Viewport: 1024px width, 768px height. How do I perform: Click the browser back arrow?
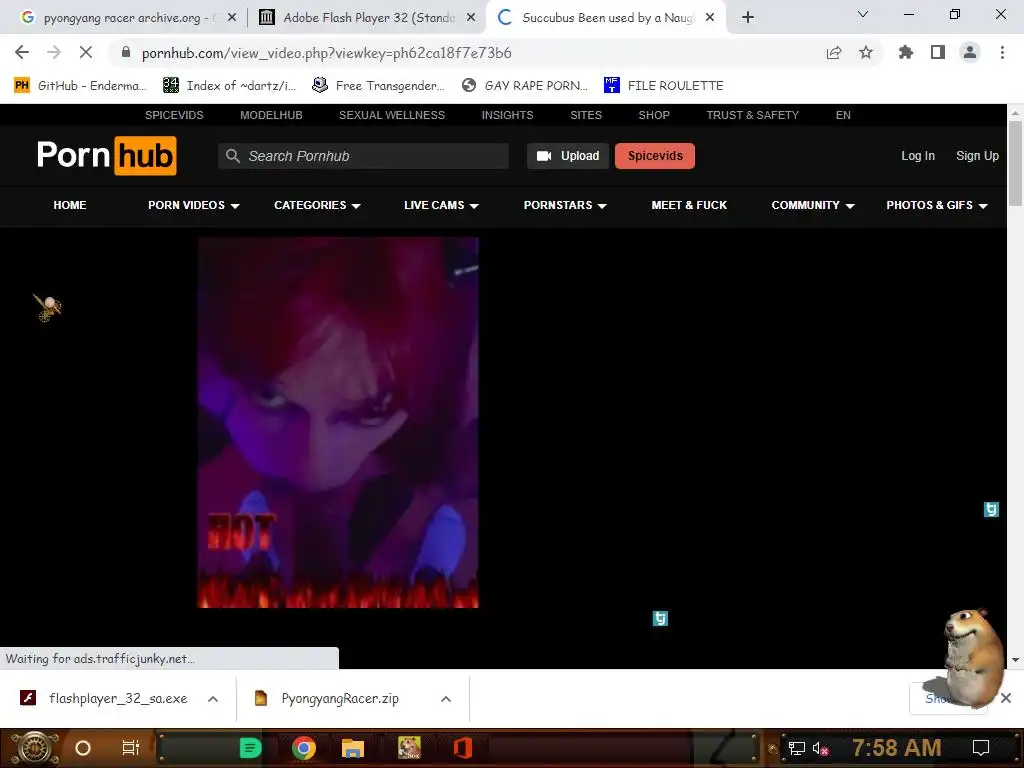tap(22, 52)
